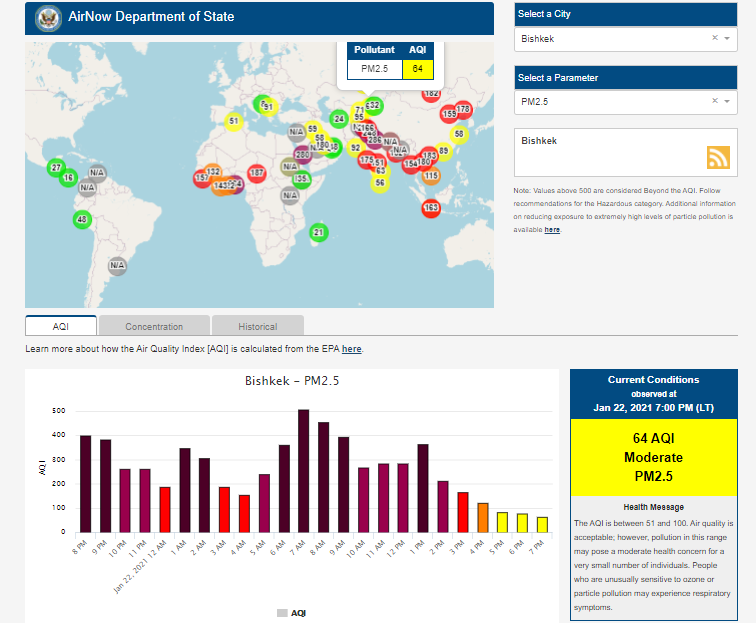Switch to the Concentration tab

[154, 326]
